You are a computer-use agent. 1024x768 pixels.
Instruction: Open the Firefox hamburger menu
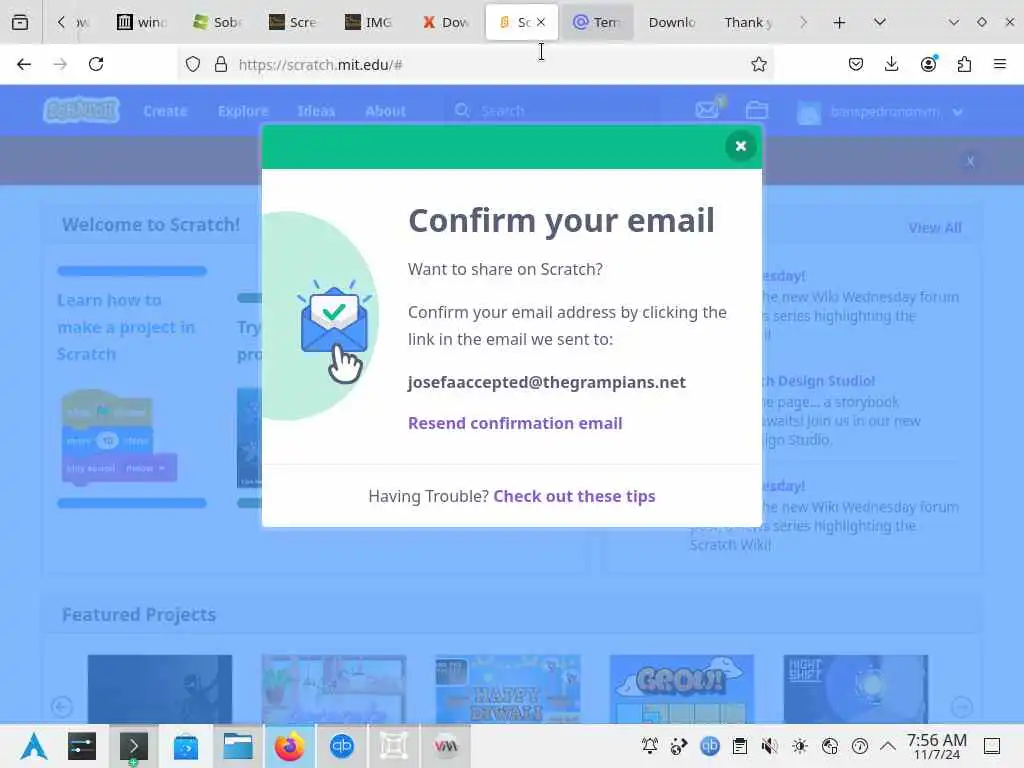1000,64
